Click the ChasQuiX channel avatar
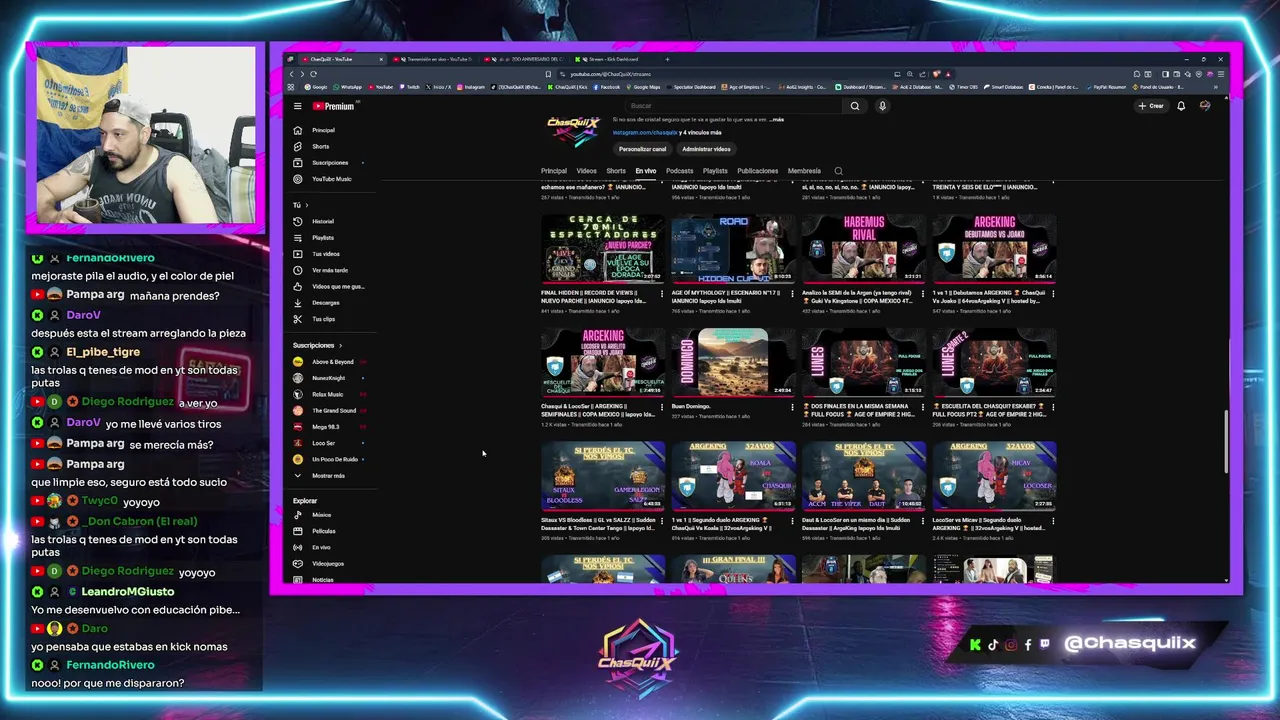The image size is (1280, 720). [x=573, y=129]
